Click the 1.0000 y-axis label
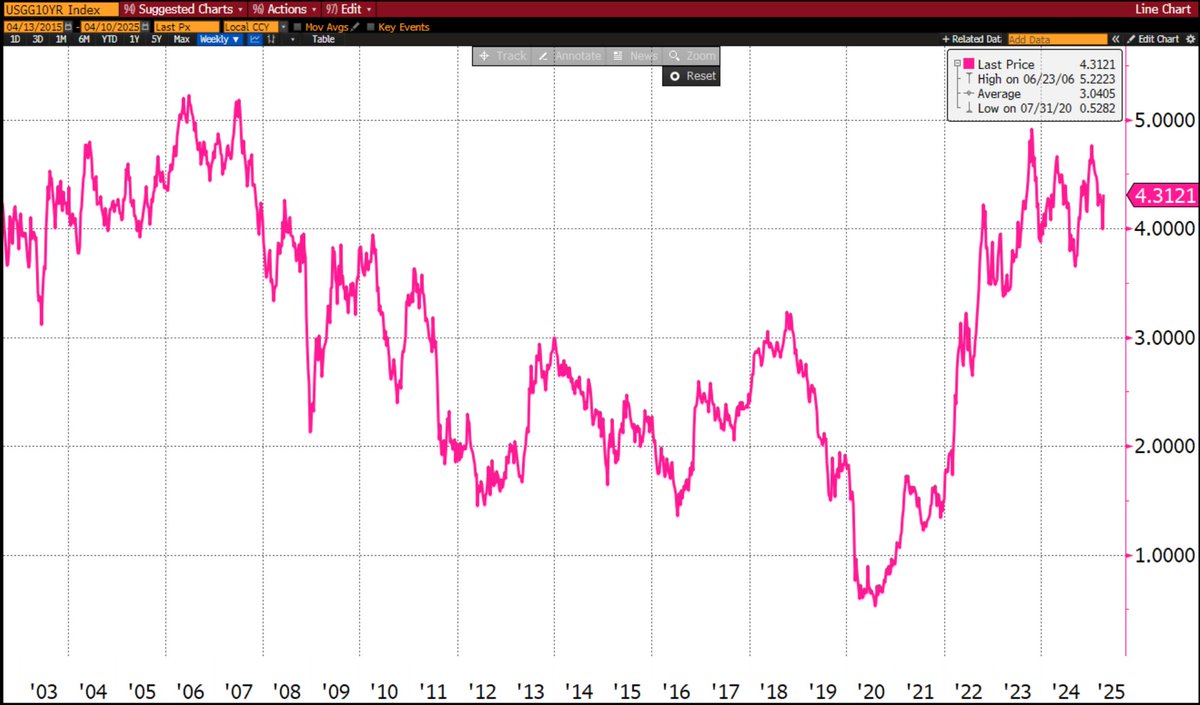Image resolution: width=1200 pixels, height=705 pixels. [1164, 555]
